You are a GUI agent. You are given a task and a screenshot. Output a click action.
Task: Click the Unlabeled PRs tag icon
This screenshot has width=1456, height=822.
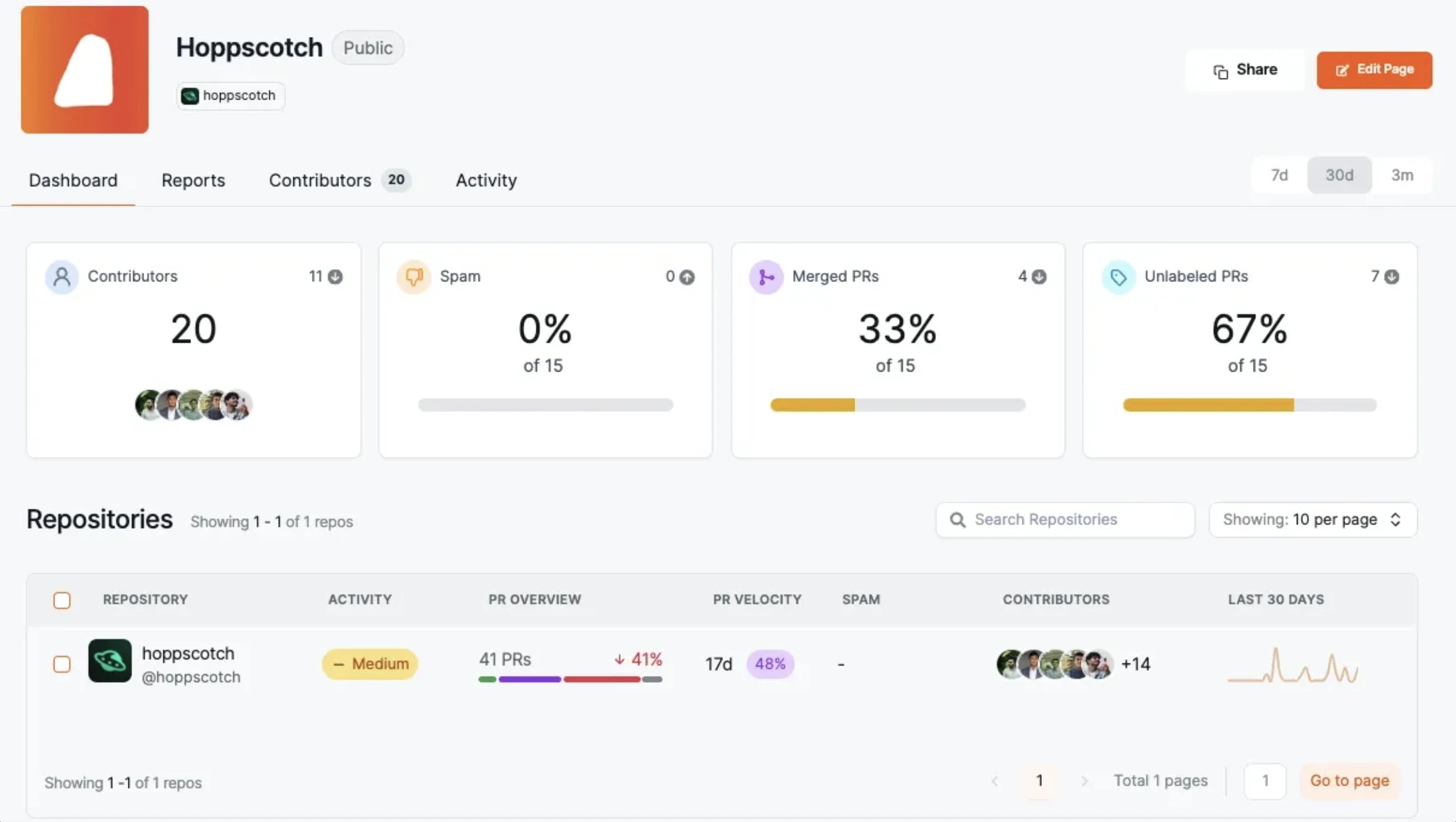click(x=1118, y=276)
